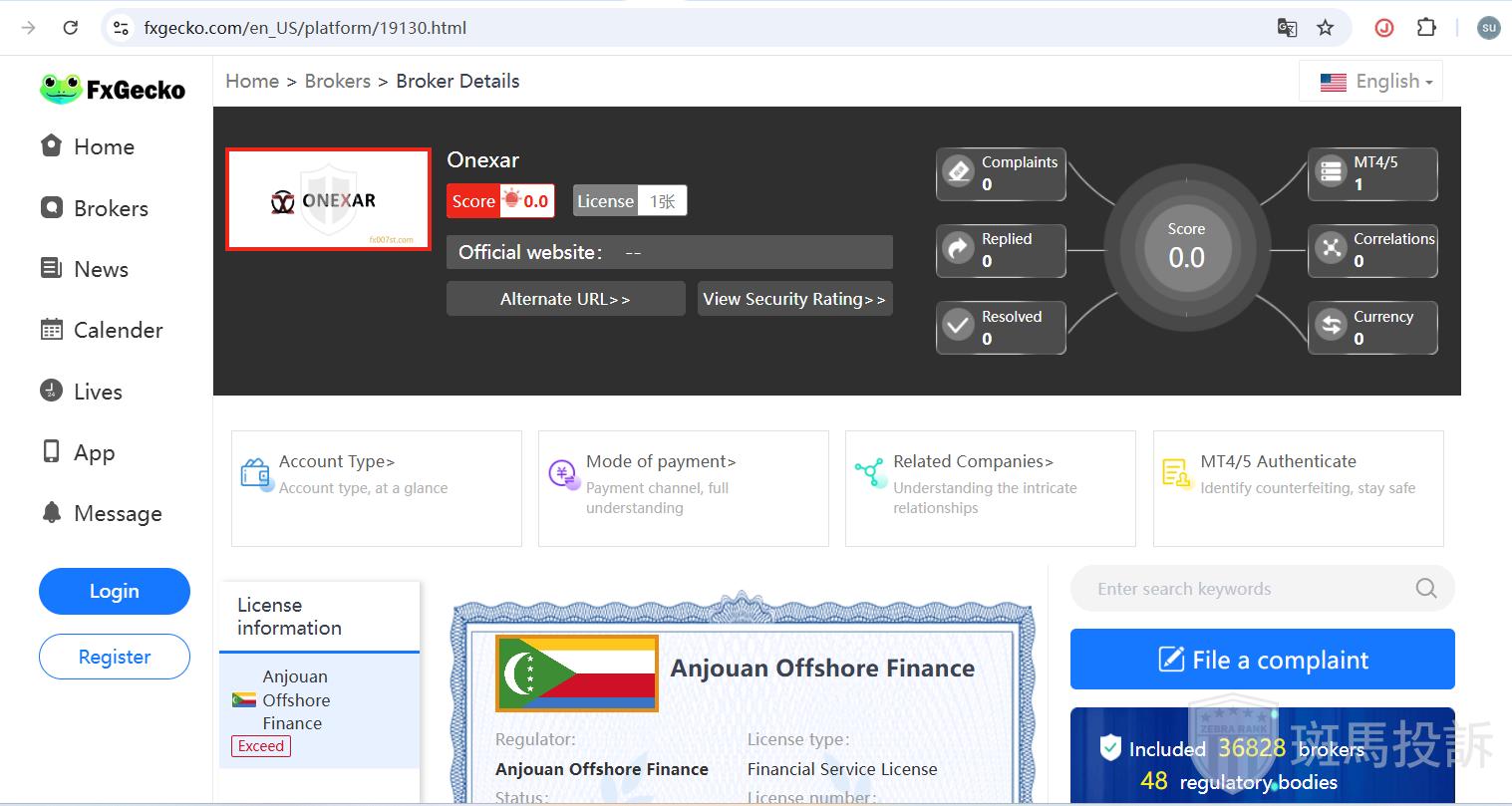Click the Complaints ticket icon
This screenshot has height=806, width=1512.
click(958, 171)
